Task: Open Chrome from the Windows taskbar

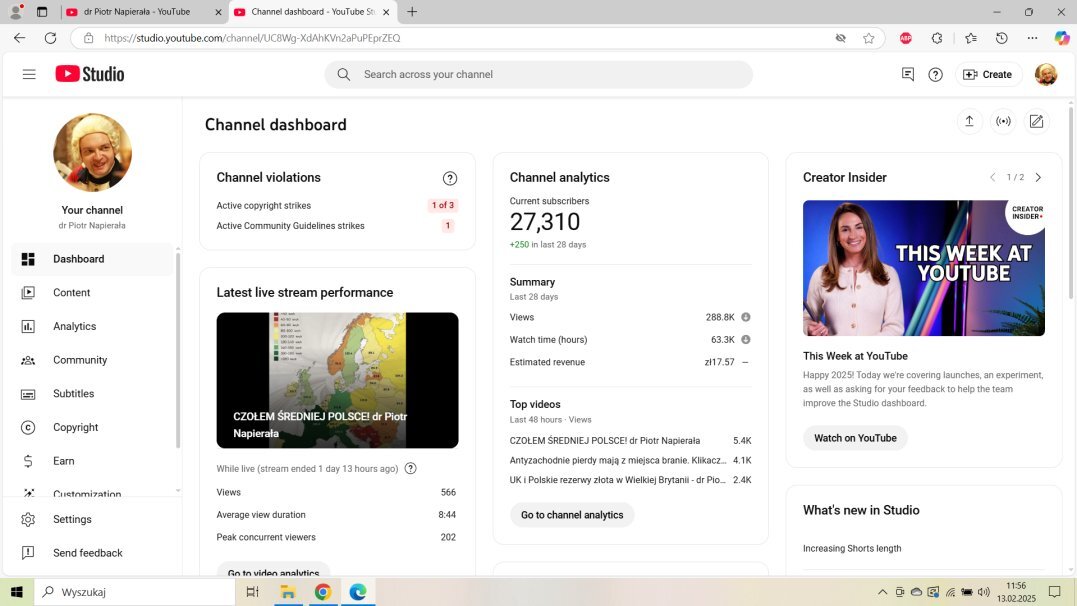Action: [322, 592]
